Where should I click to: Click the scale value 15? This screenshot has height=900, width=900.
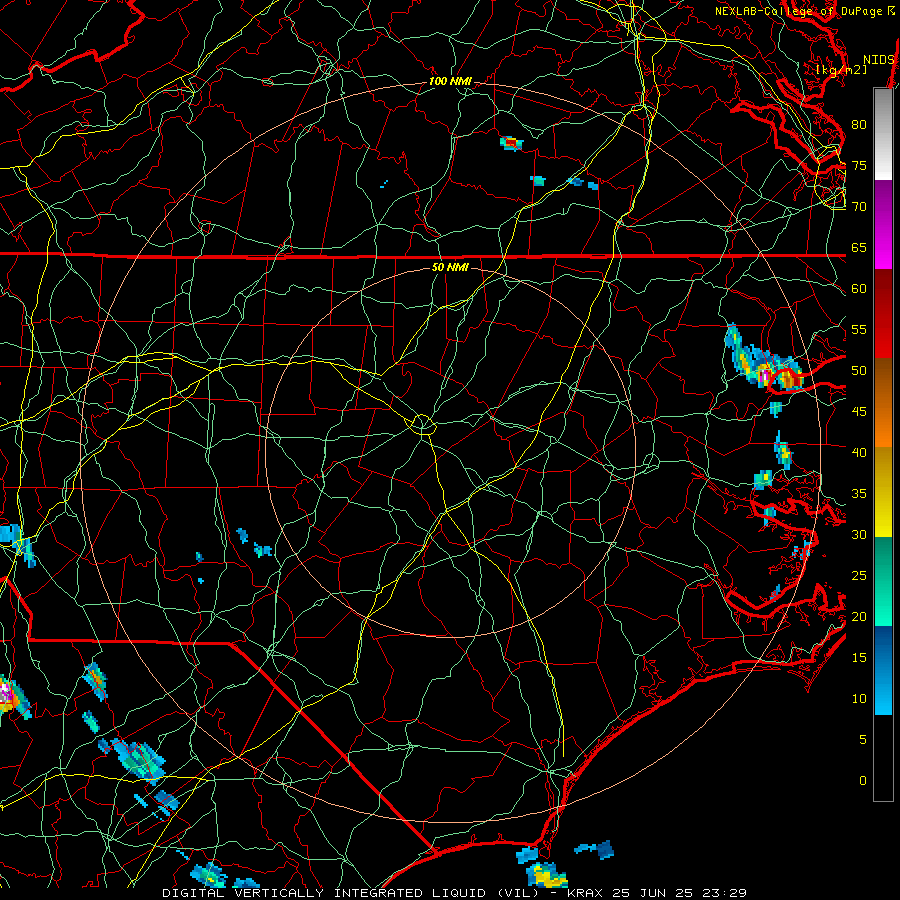pyautogui.click(x=859, y=658)
